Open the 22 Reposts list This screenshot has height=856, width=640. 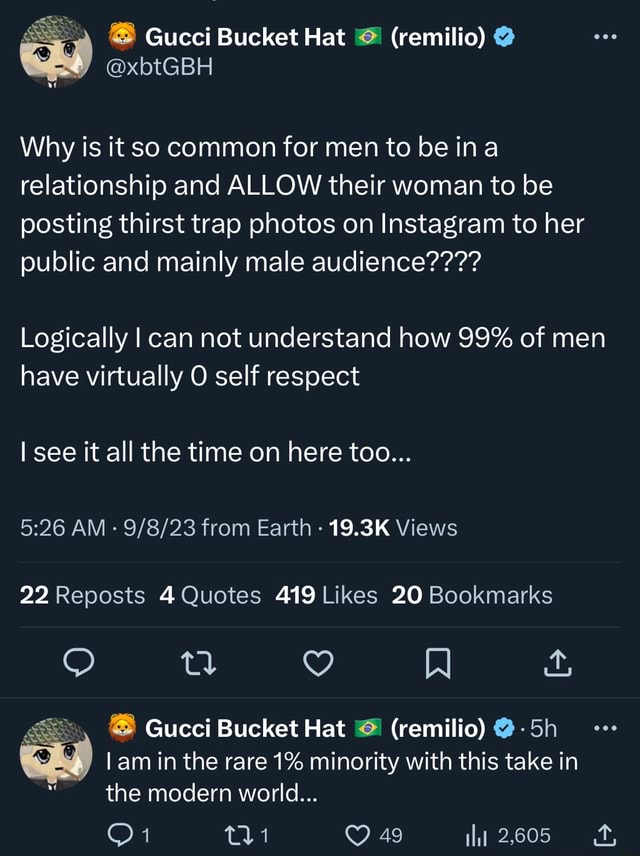click(x=83, y=595)
